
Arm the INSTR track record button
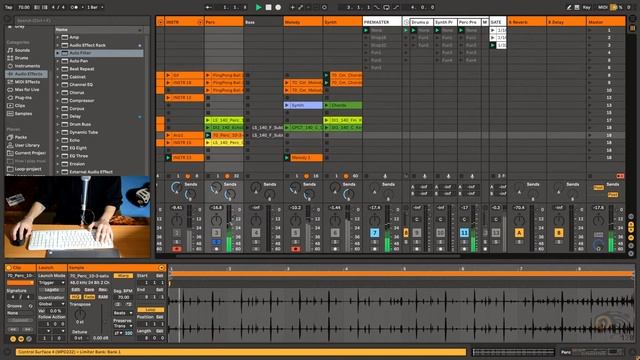pyautogui.click(x=177, y=249)
